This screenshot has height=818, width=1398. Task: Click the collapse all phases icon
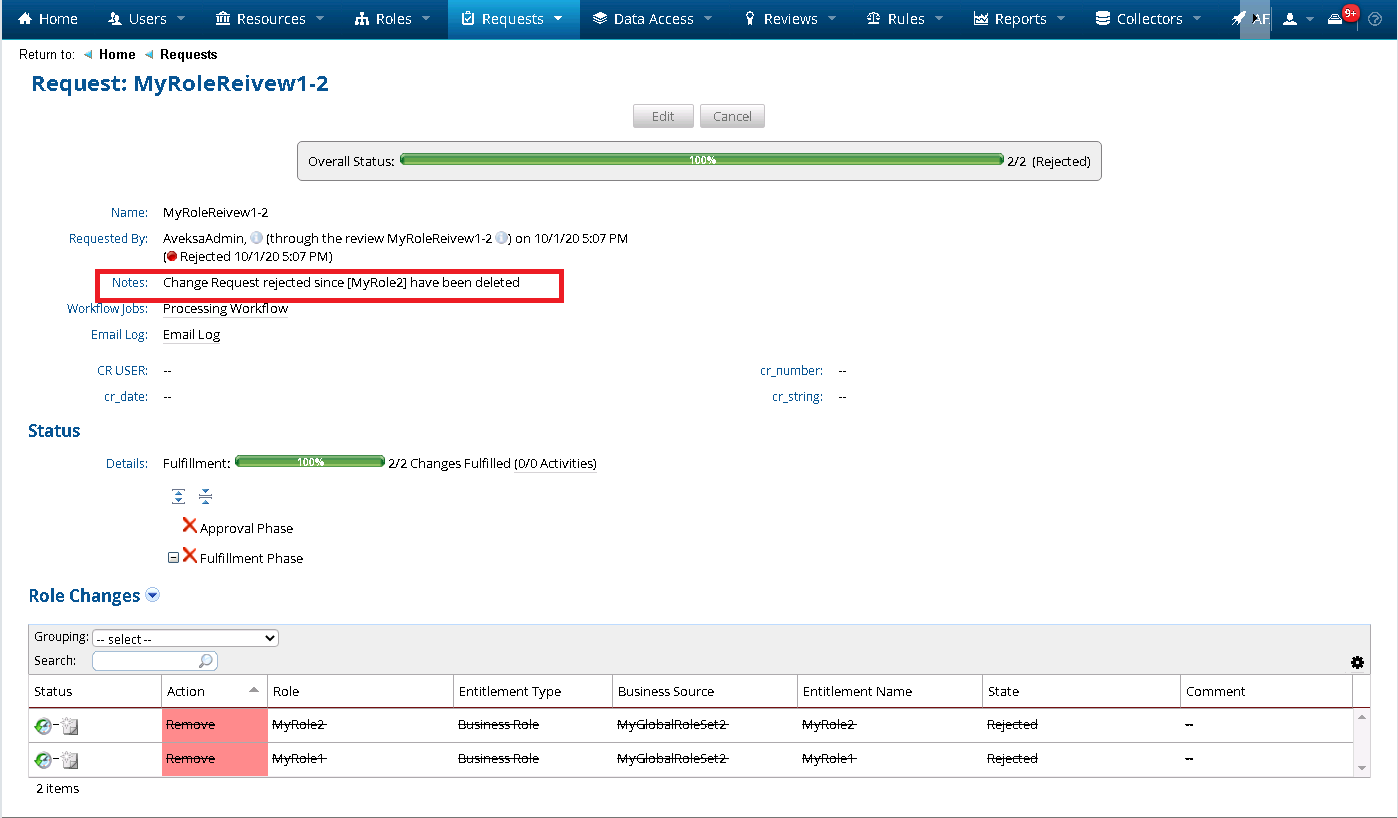coord(205,496)
